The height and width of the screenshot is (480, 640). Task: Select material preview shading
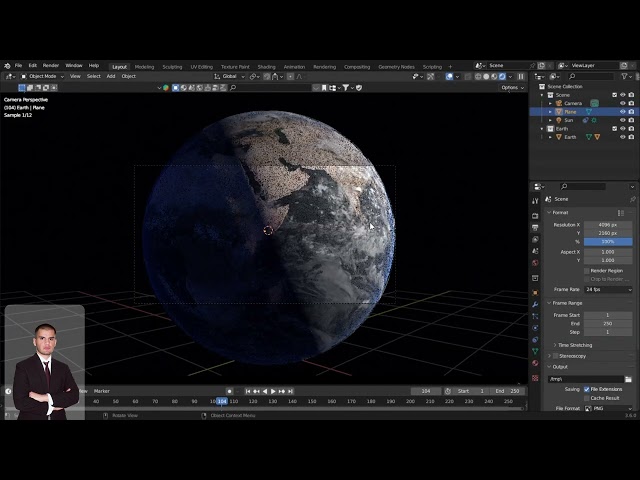[494, 76]
